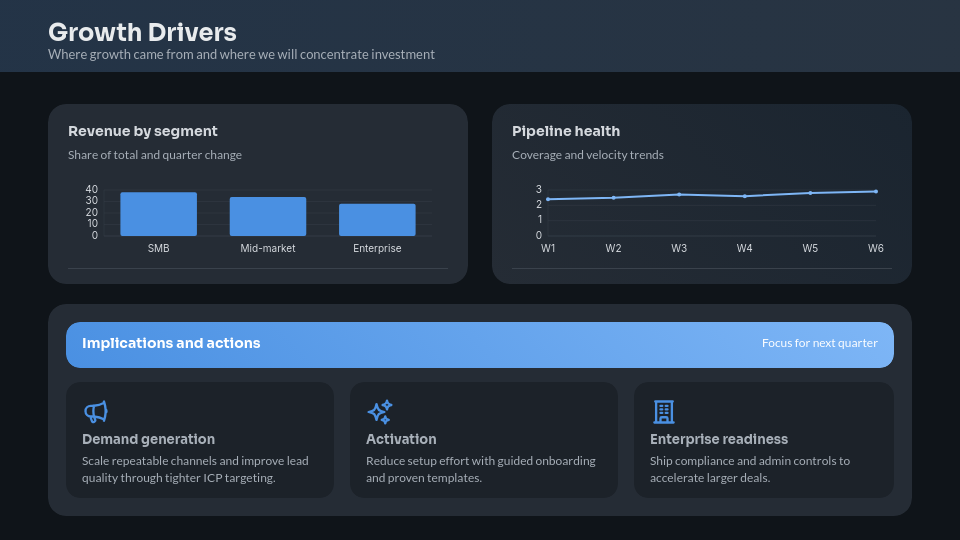Select the Mid-market bar in chart

click(x=268, y=216)
